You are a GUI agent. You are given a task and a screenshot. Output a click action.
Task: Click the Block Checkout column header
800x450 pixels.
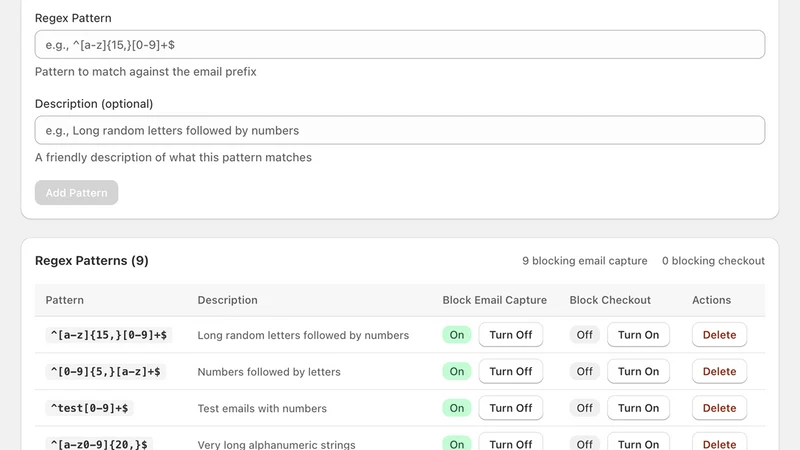610,300
